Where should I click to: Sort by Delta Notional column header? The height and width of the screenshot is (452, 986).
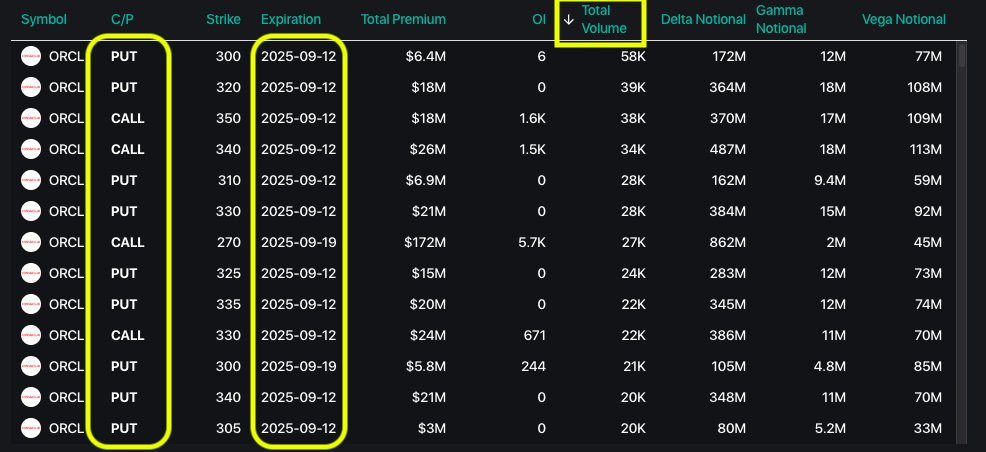[703, 19]
